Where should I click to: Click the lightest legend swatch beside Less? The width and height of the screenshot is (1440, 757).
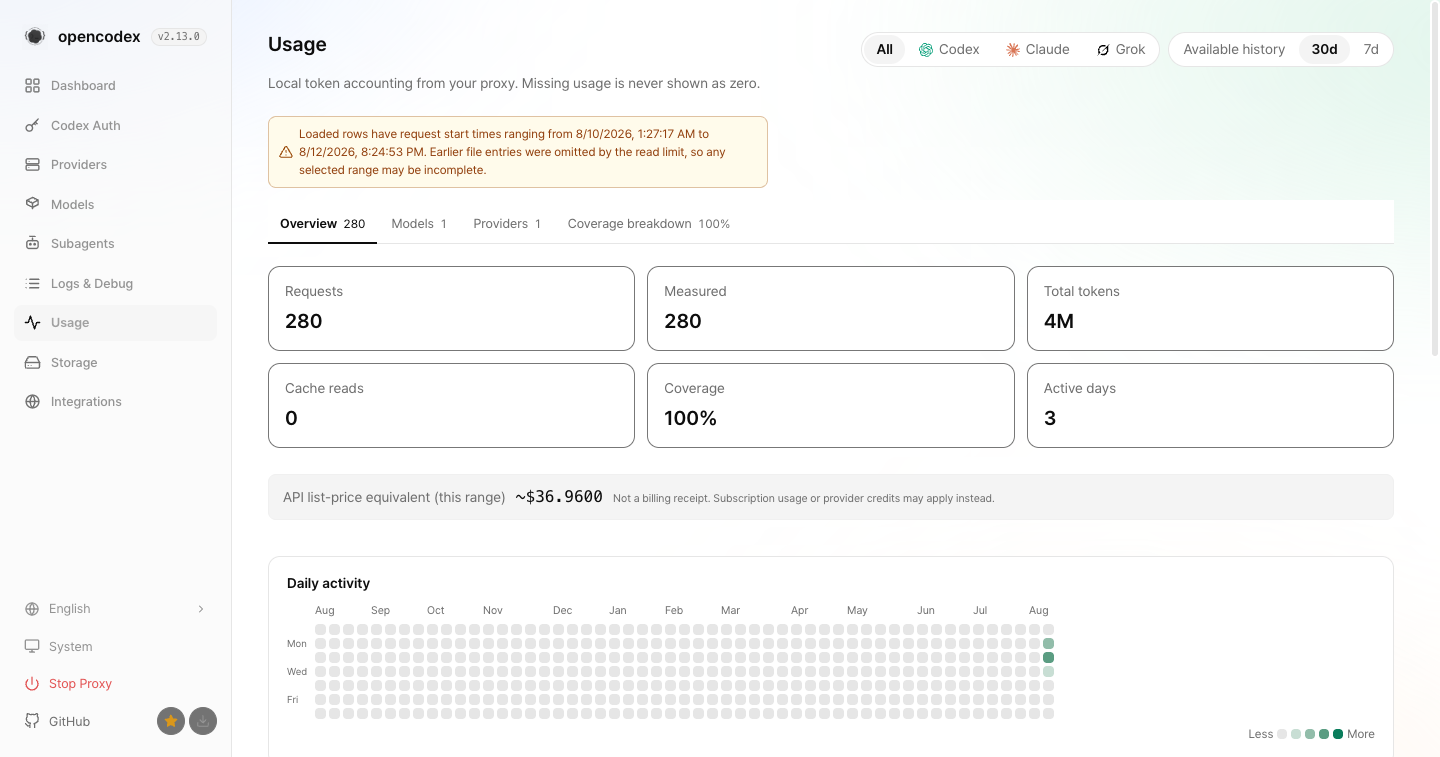(x=1282, y=734)
